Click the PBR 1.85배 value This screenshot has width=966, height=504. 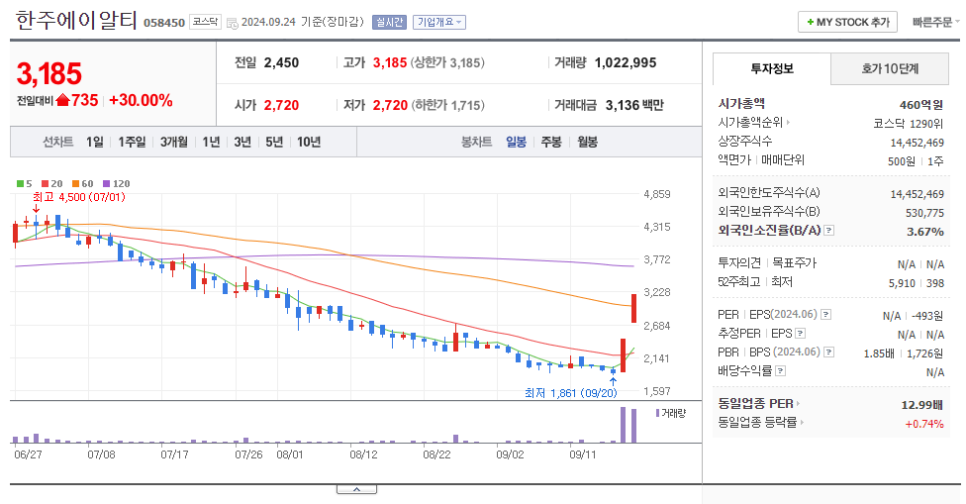click(879, 354)
